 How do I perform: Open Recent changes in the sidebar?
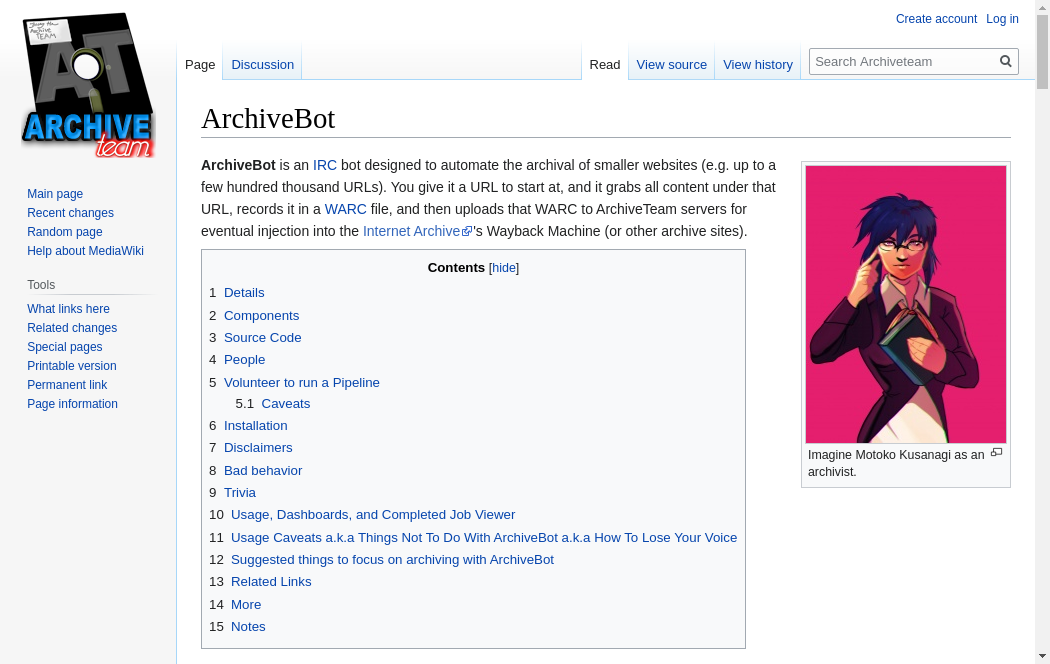click(x=70, y=213)
